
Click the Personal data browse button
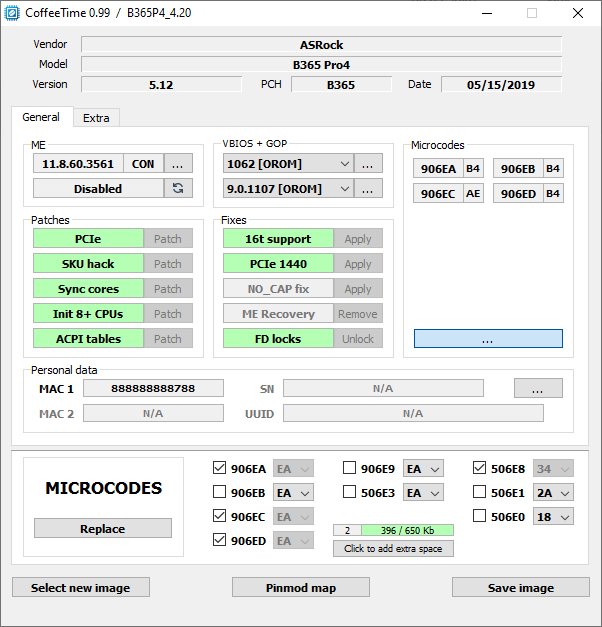pos(538,388)
